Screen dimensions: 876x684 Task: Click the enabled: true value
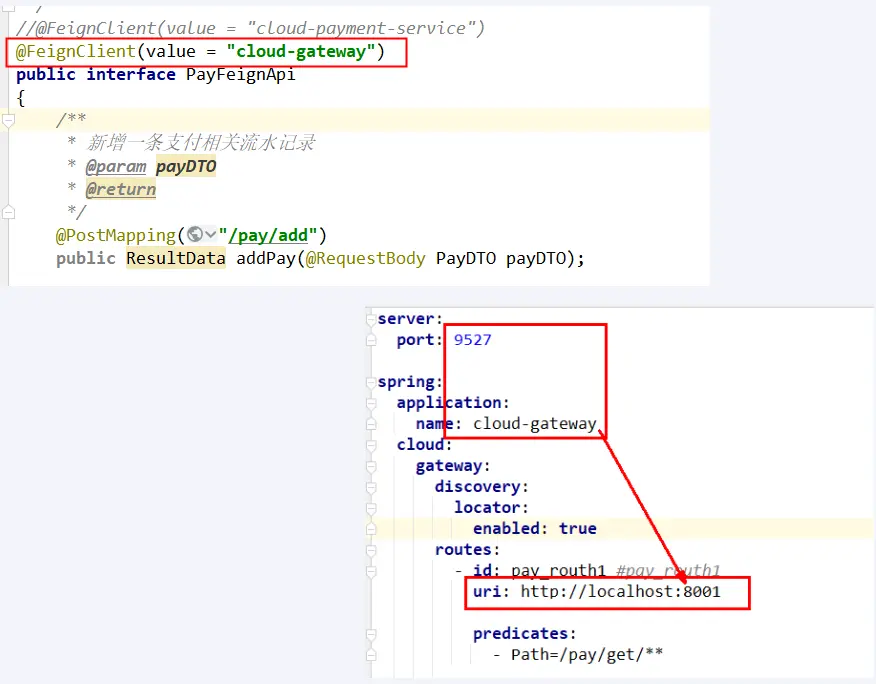tap(577, 528)
